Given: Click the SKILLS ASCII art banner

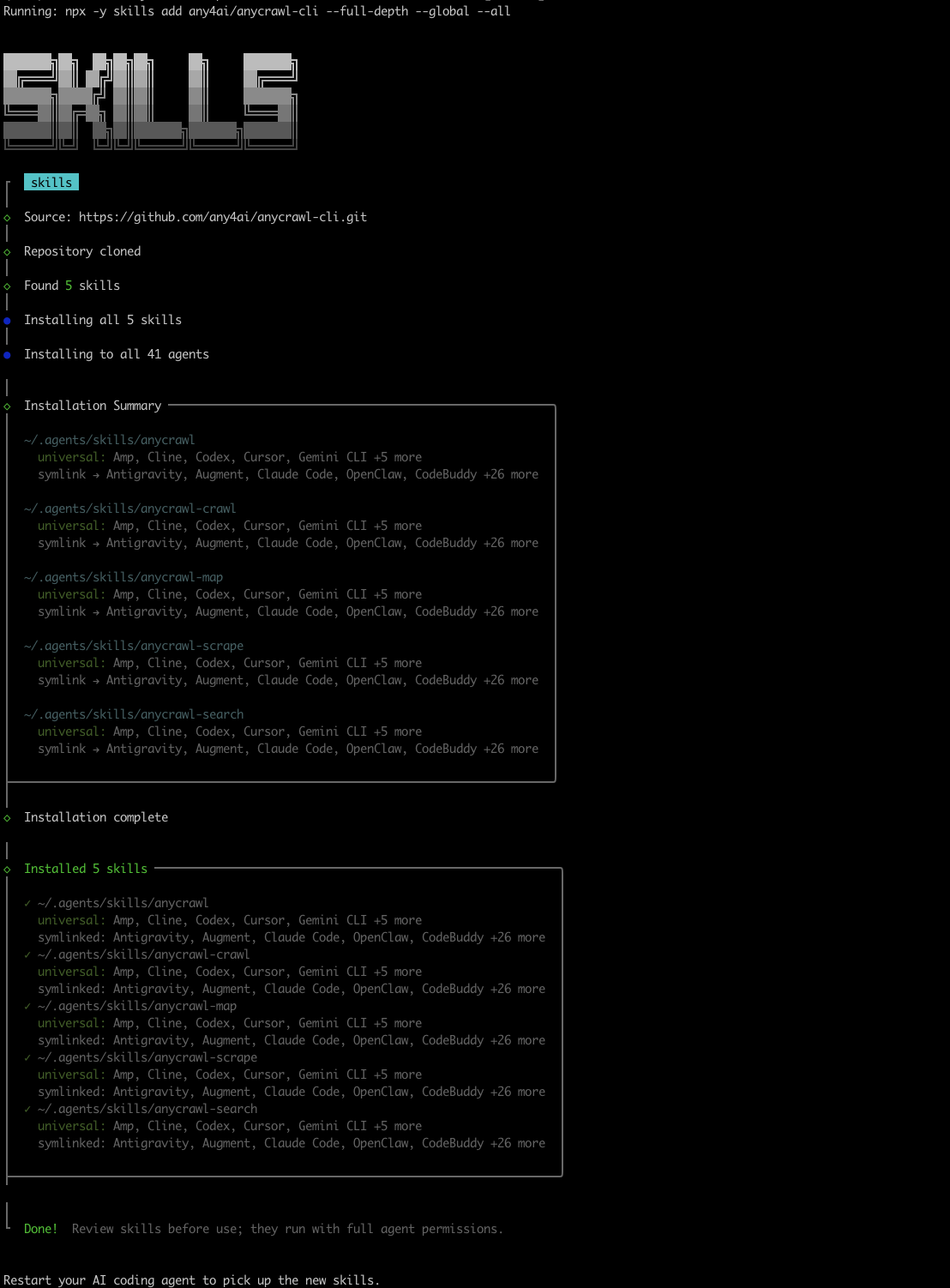Looking at the screenshot, I should pos(150,101).
